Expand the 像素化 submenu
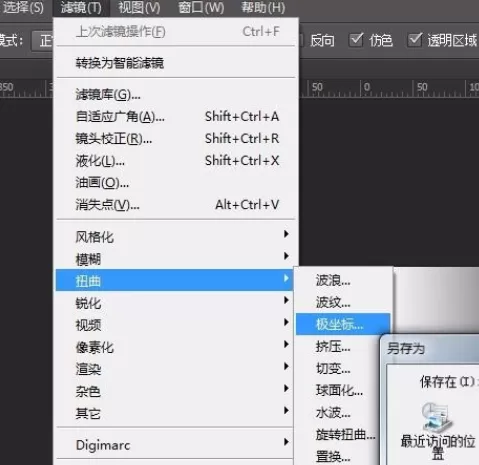Image resolution: width=479 pixels, height=465 pixels. tap(174, 347)
